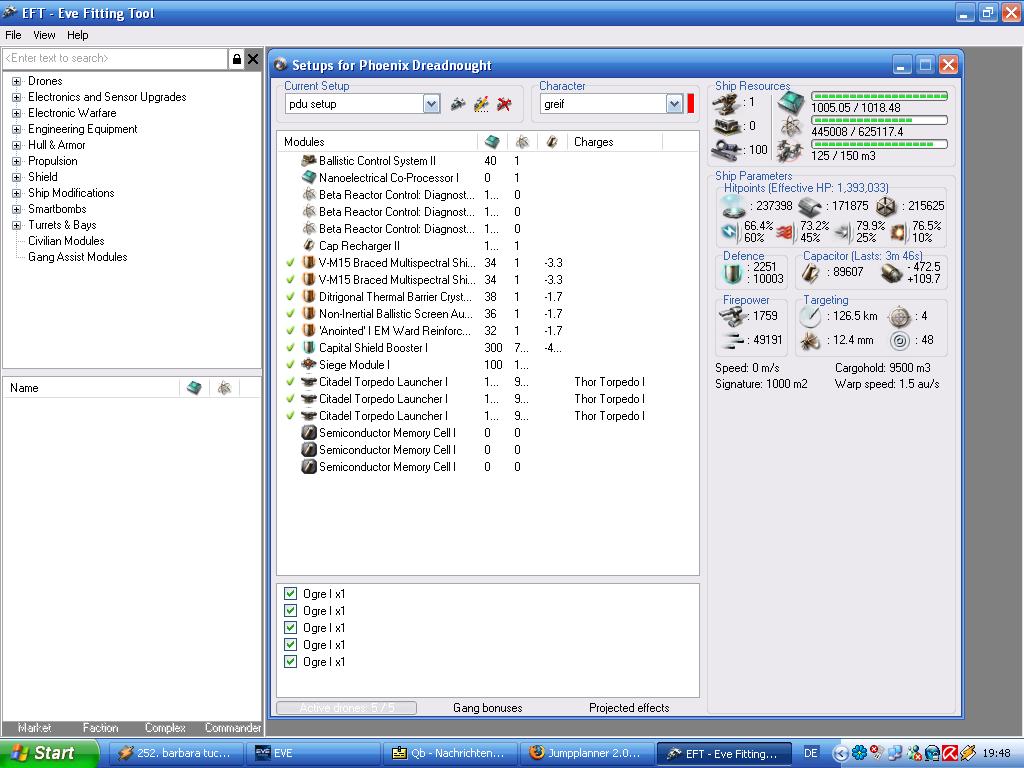This screenshot has height=768, width=1024.
Task: Switch to the Commander tab
Action: [x=232, y=728]
